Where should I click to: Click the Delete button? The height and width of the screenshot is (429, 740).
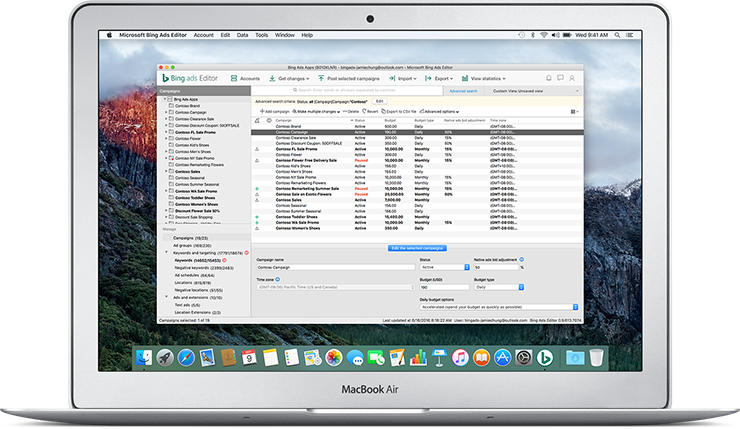coord(351,111)
